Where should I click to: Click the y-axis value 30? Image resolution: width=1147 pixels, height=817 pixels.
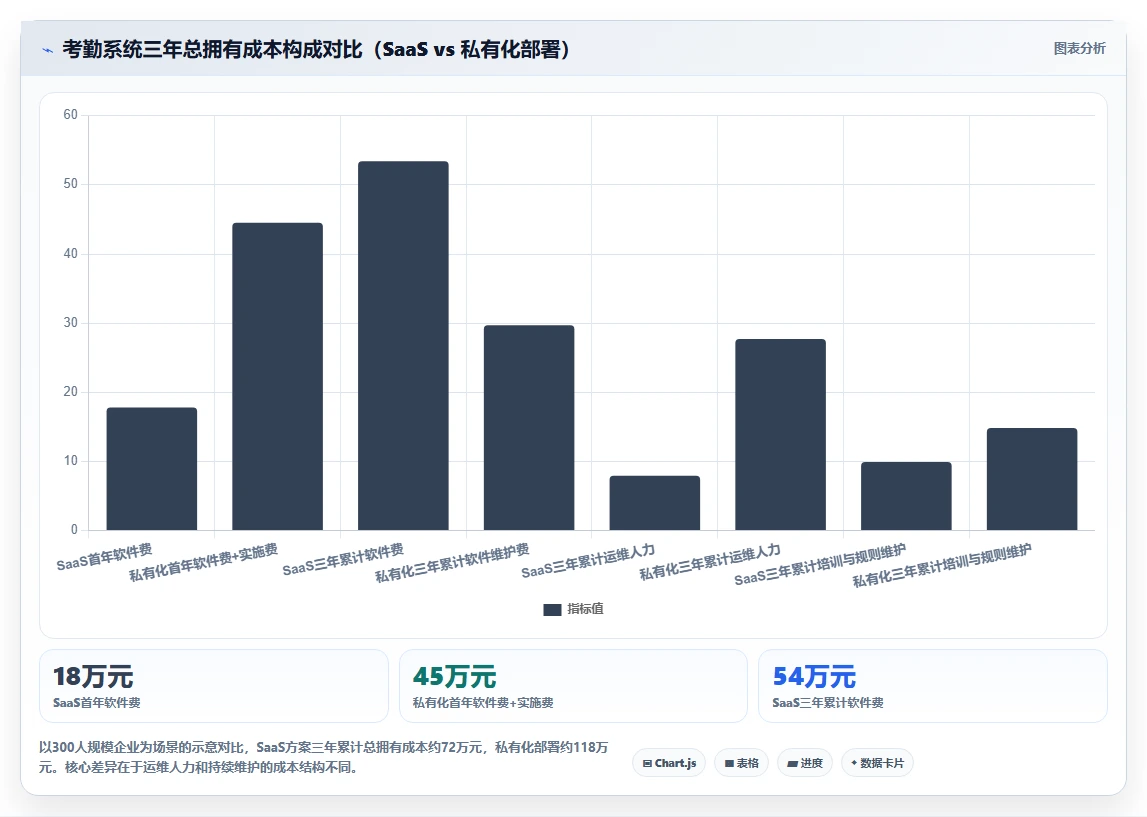click(70, 323)
